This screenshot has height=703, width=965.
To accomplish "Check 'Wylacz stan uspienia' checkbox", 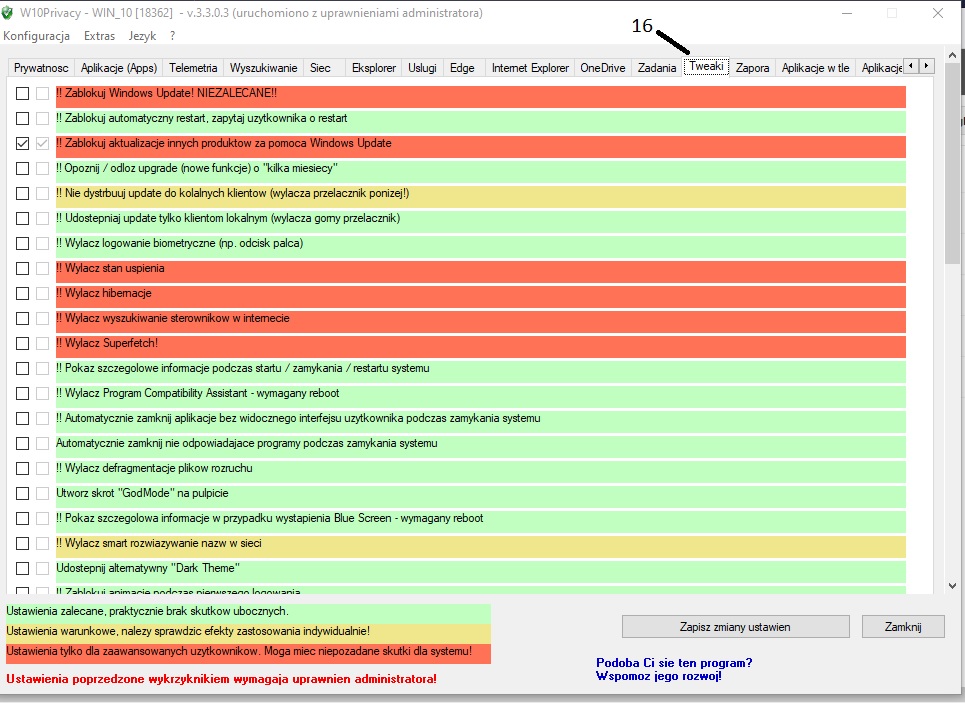I will (x=22, y=268).
